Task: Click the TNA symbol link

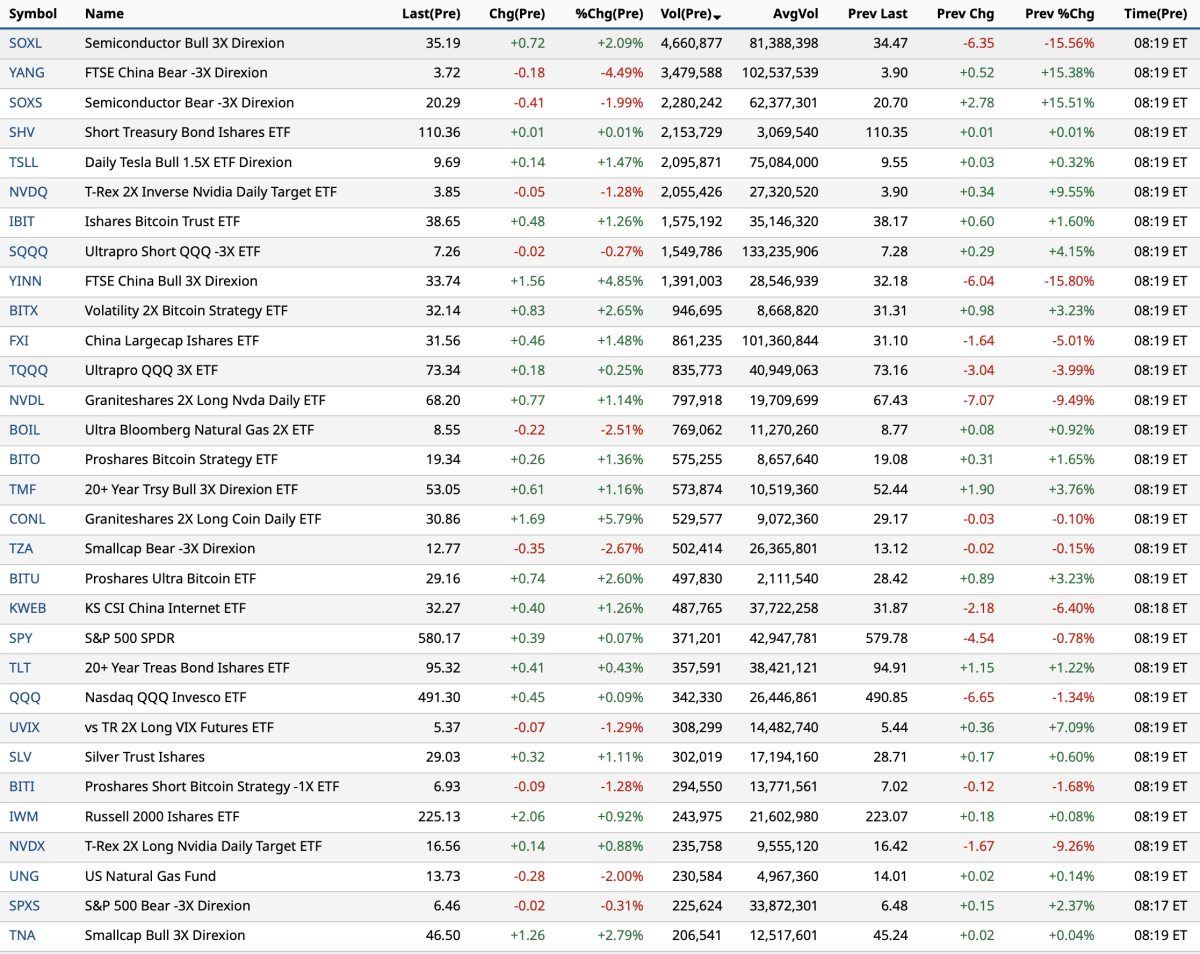Action: (x=22, y=936)
